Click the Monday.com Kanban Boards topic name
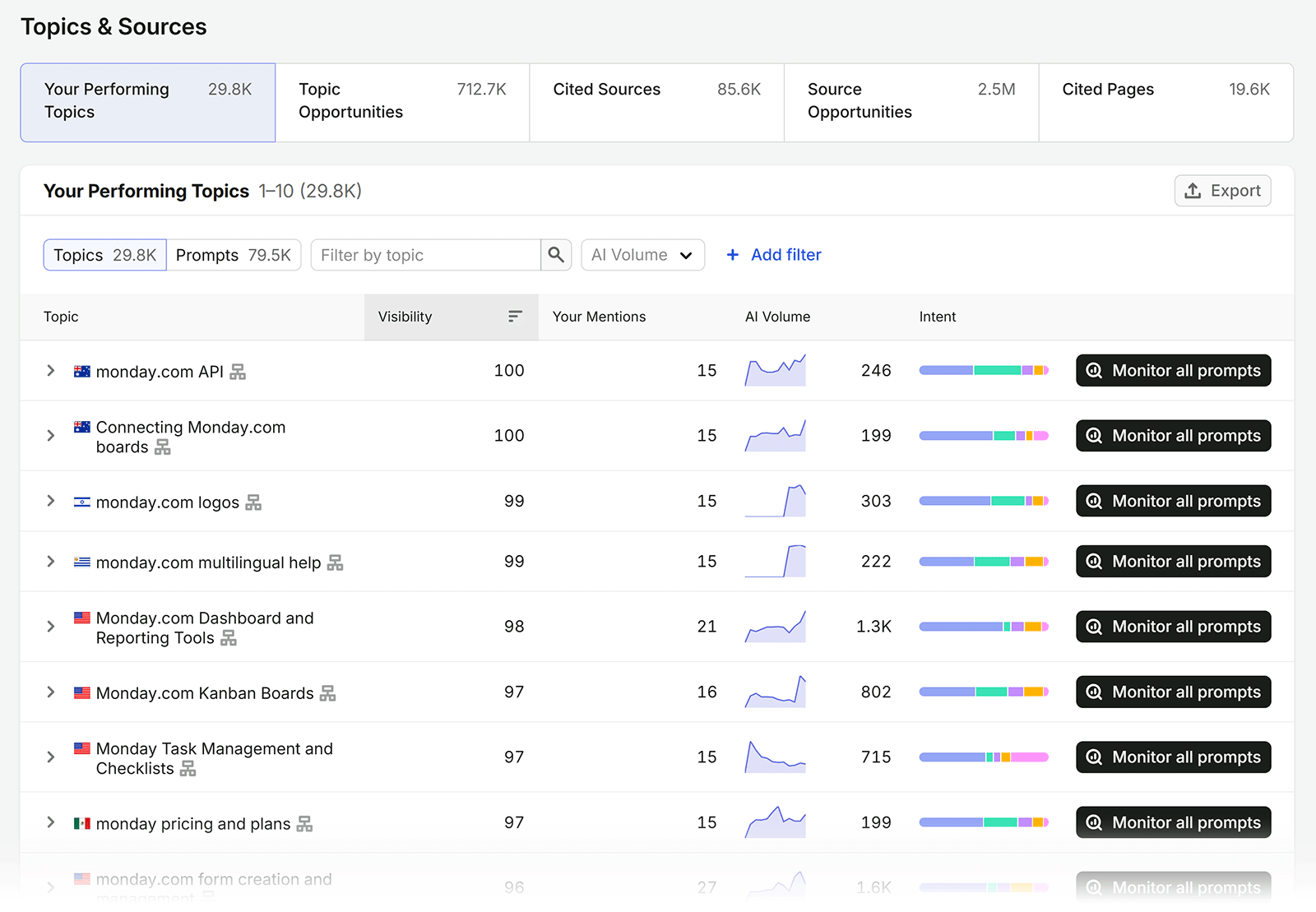The width and height of the screenshot is (1316, 912). (x=205, y=693)
